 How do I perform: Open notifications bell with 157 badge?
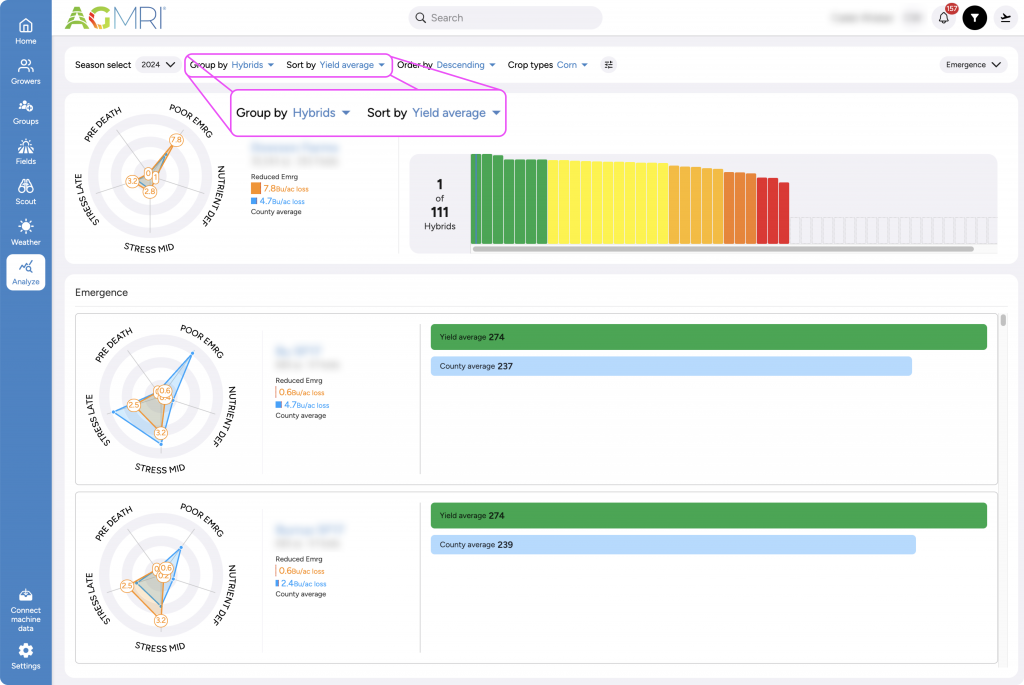point(944,18)
